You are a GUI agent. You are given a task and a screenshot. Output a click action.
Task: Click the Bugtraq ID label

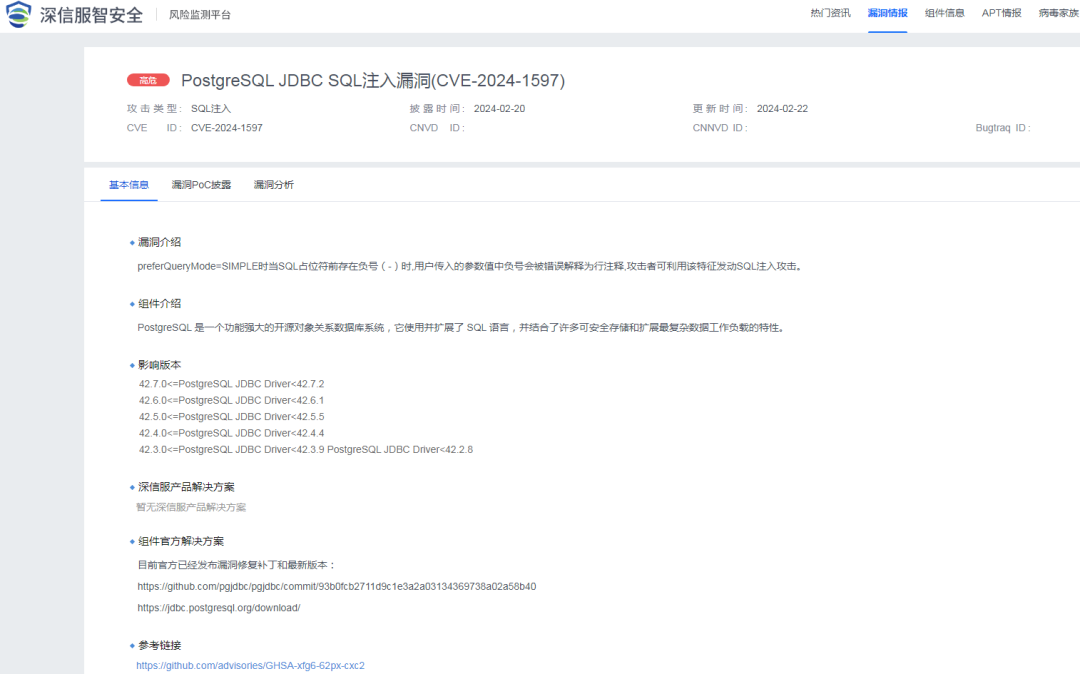coord(1003,128)
